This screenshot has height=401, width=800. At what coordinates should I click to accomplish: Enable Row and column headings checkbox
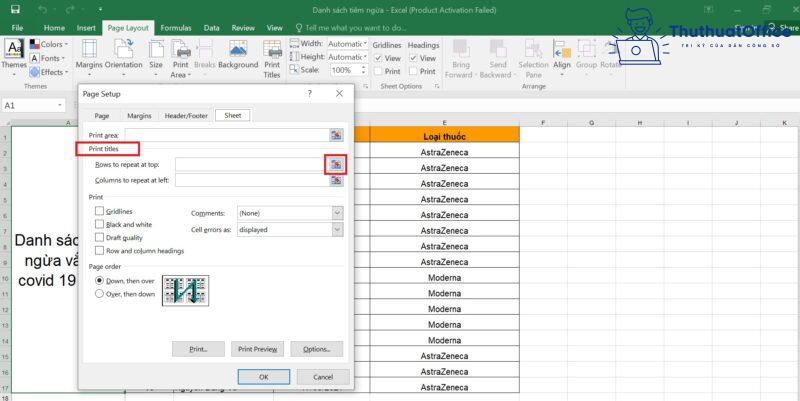tap(99, 250)
